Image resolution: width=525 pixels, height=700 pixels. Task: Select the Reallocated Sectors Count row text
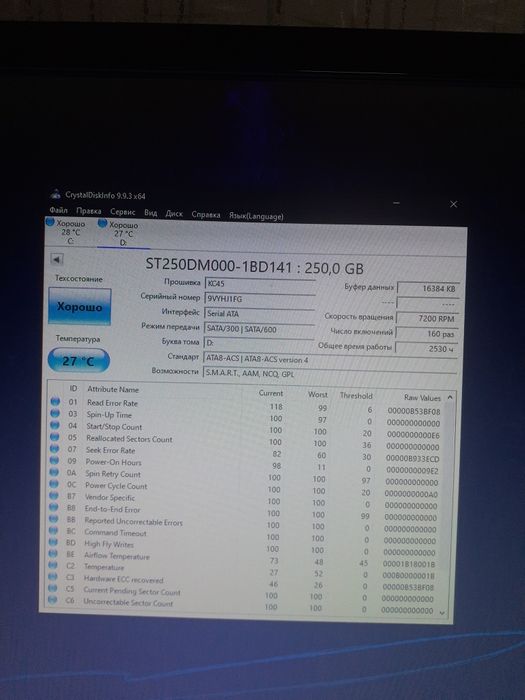tap(129, 439)
